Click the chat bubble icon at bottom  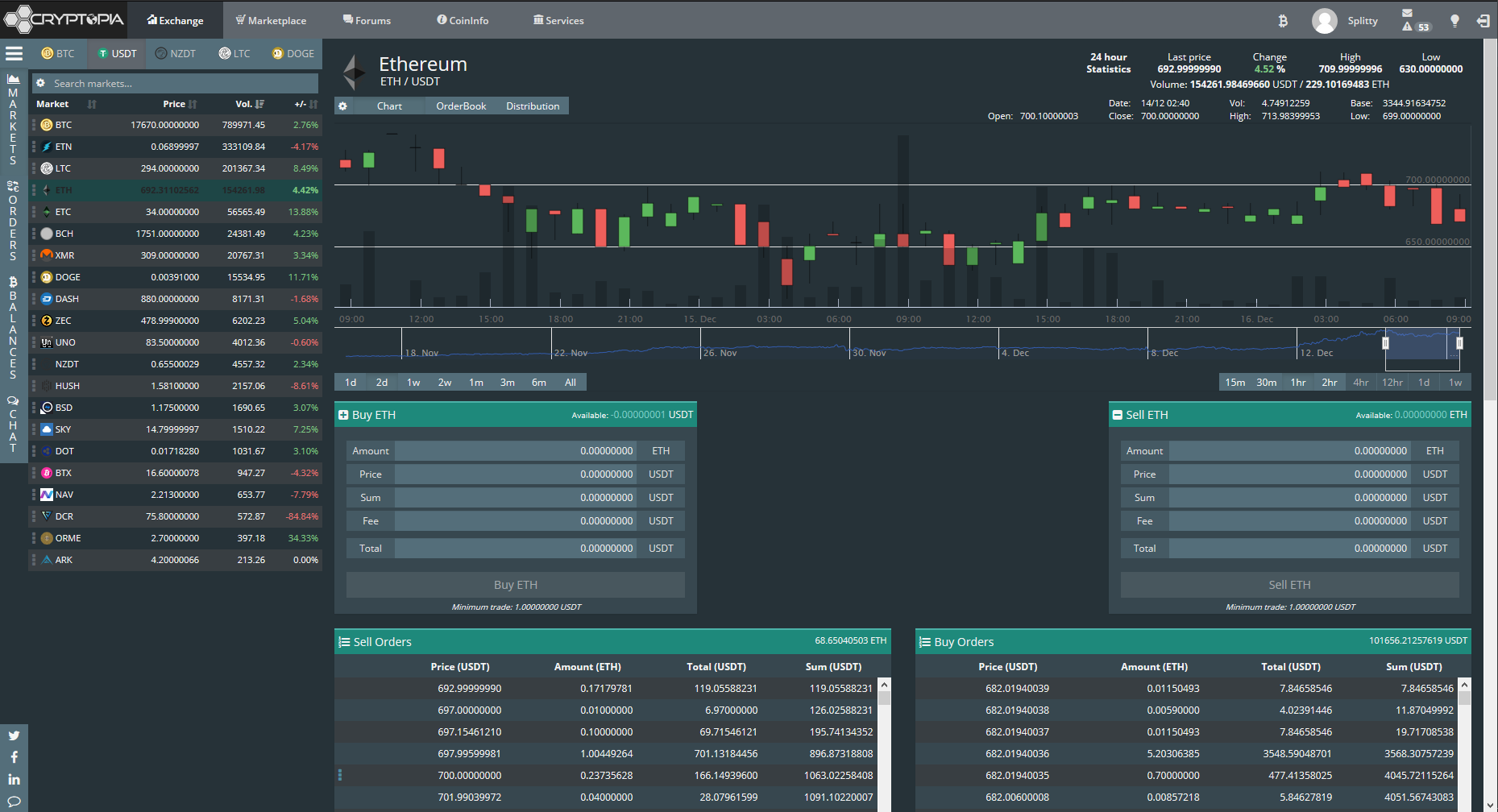click(14, 802)
